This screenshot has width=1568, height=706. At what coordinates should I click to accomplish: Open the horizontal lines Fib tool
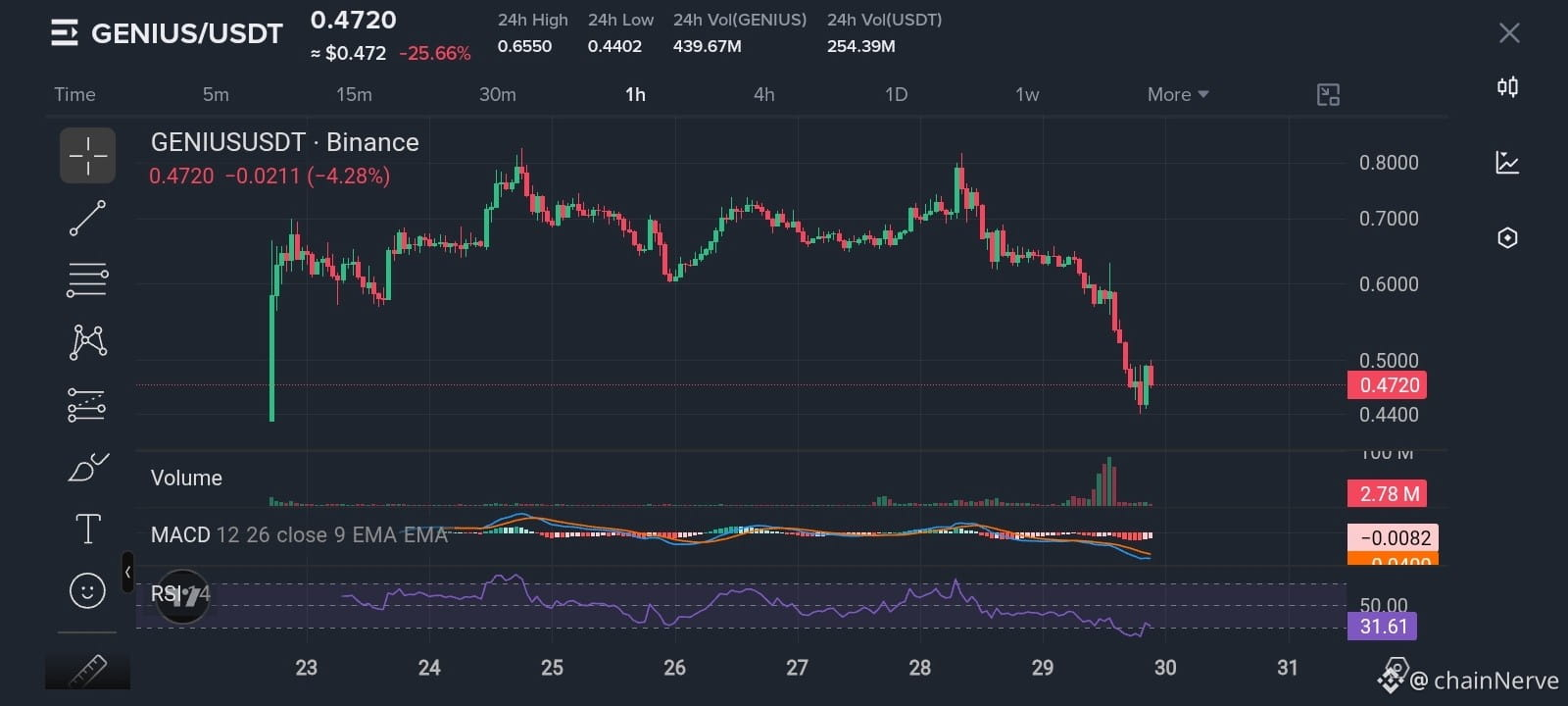(87, 279)
